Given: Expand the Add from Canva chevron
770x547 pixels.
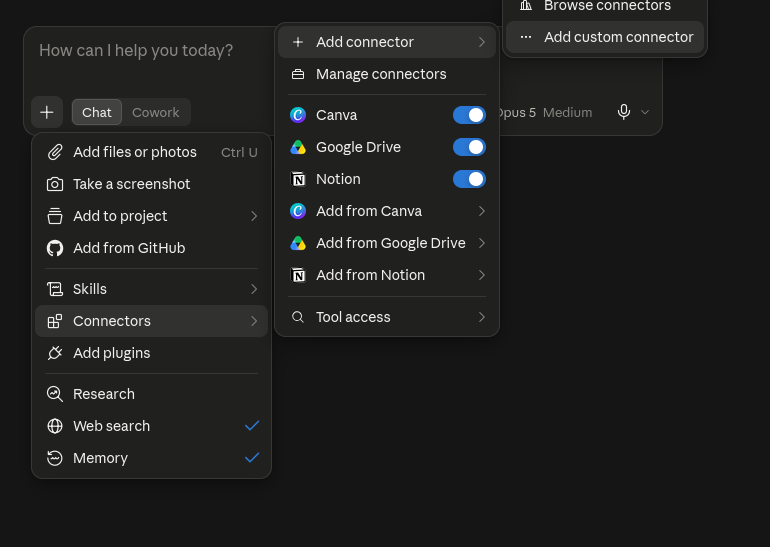Looking at the screenshot, I should [482, 211].
